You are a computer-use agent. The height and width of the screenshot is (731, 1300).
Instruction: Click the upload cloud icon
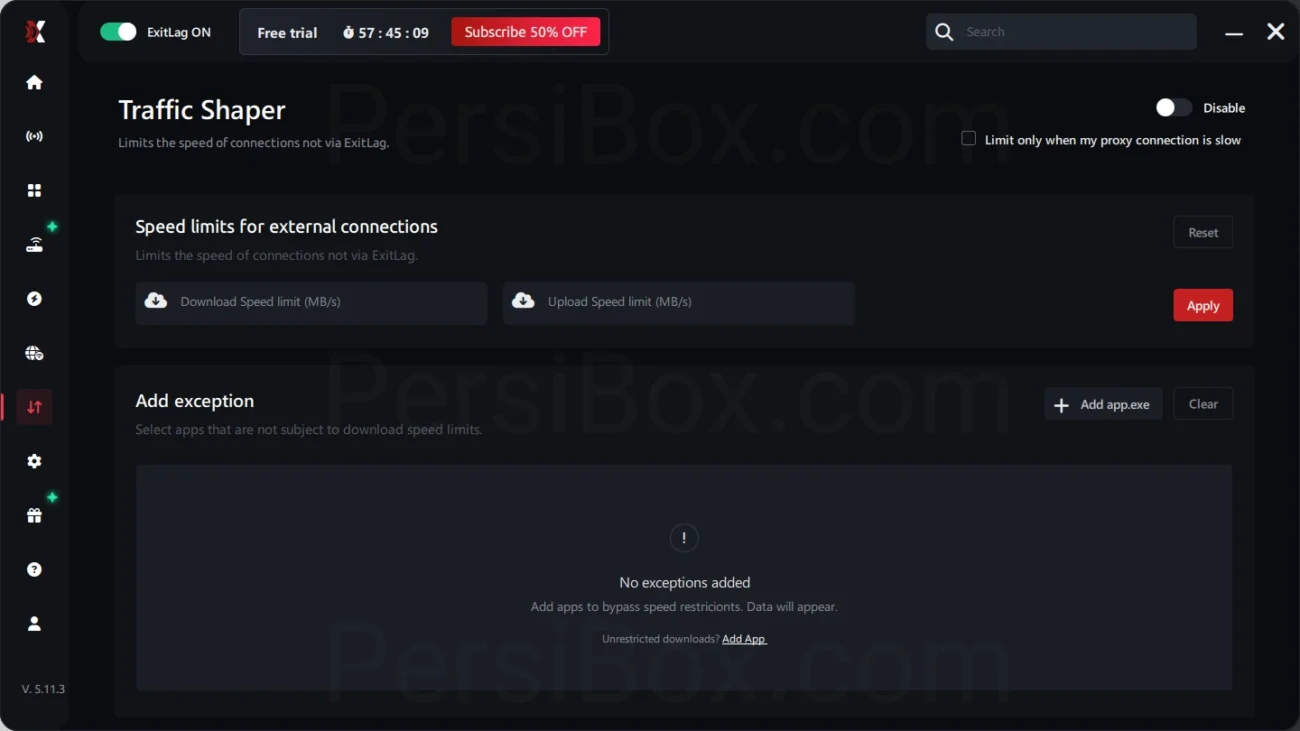(523, 300)
